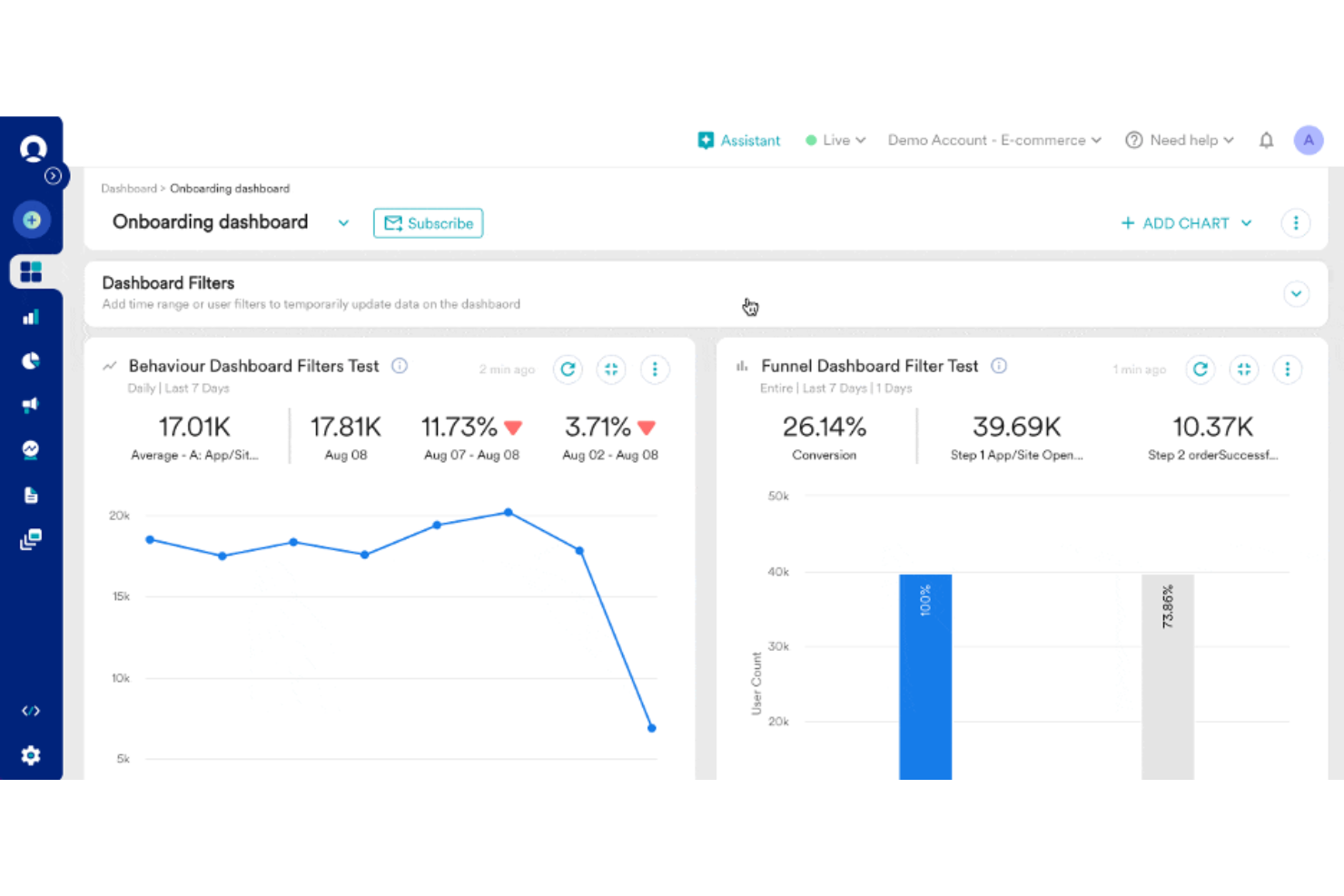
Task: Open the pie chart reports section
Action: [x=32, y=360]
